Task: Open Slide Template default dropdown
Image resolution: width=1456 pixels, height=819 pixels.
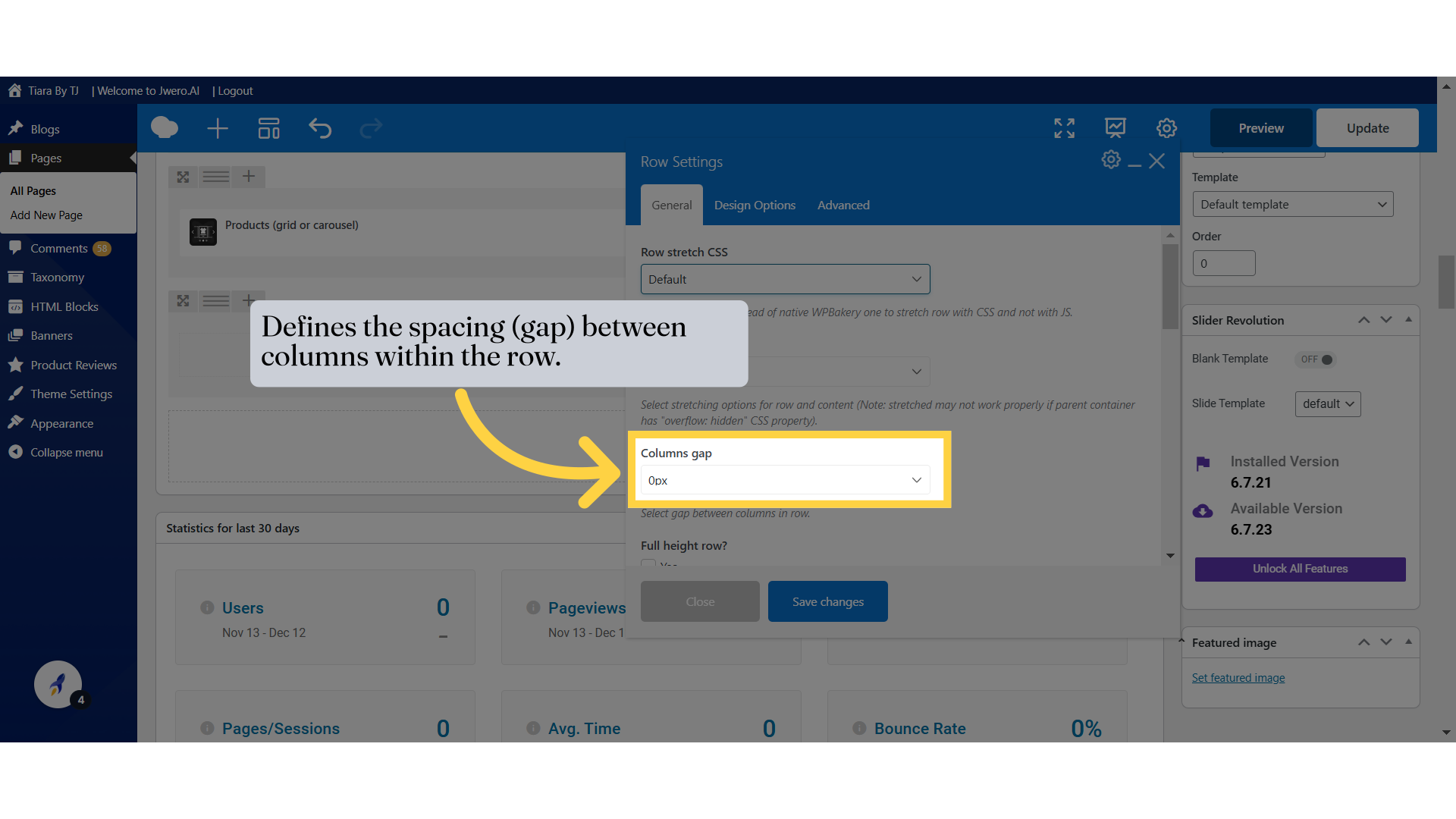Action: pos(1327,404)
